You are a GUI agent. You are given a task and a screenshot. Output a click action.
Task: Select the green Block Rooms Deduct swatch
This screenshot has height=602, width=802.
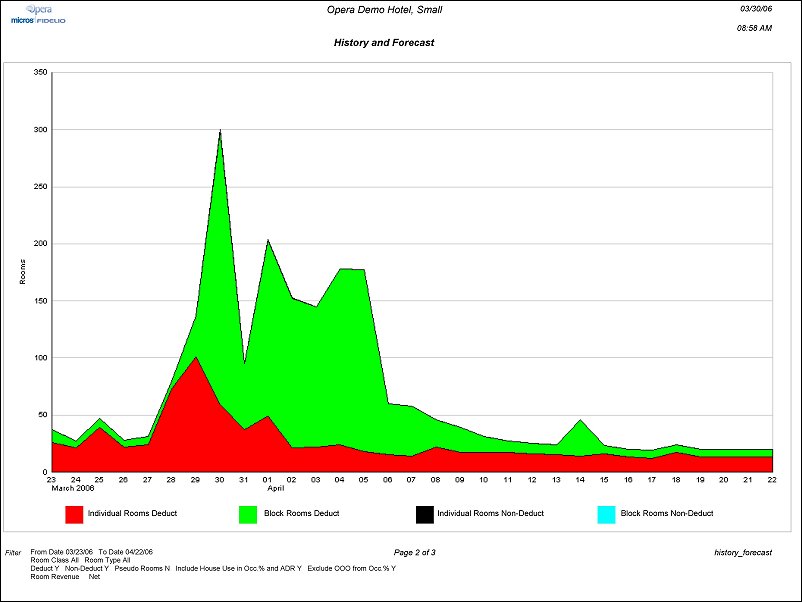click(249, 514)
